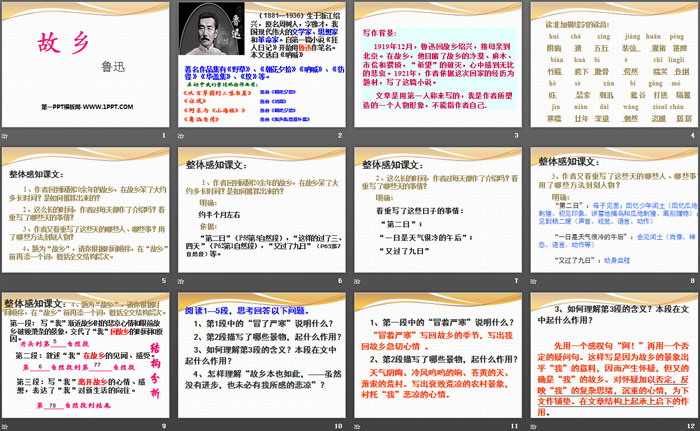Click slide number 10 label
This screenshot has height=431, width=700.
[339, 426]
